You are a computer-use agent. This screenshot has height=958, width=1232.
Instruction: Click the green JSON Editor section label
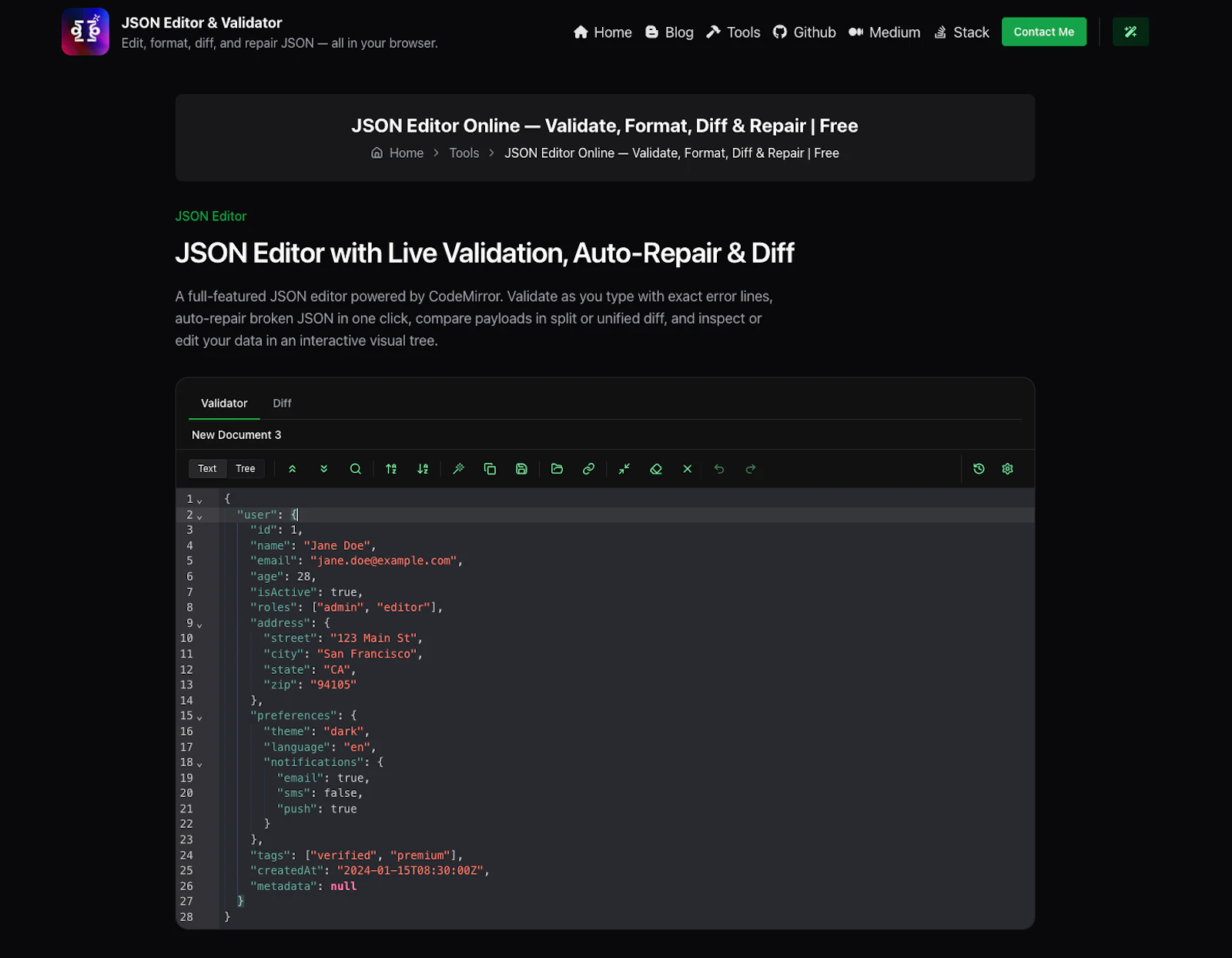[x=211, y=216]
